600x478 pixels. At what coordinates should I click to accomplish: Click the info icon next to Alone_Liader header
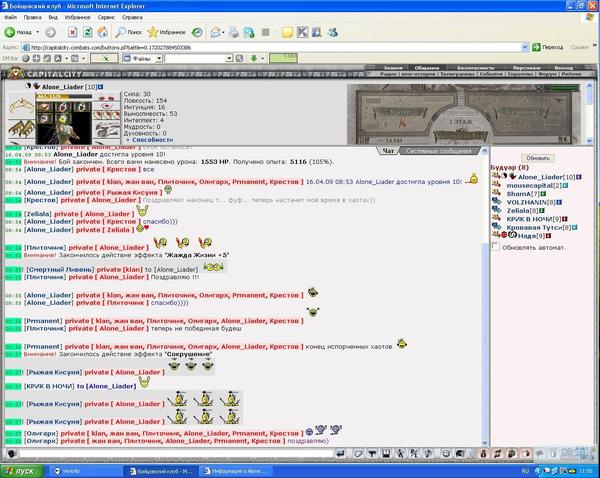[101, 87]
